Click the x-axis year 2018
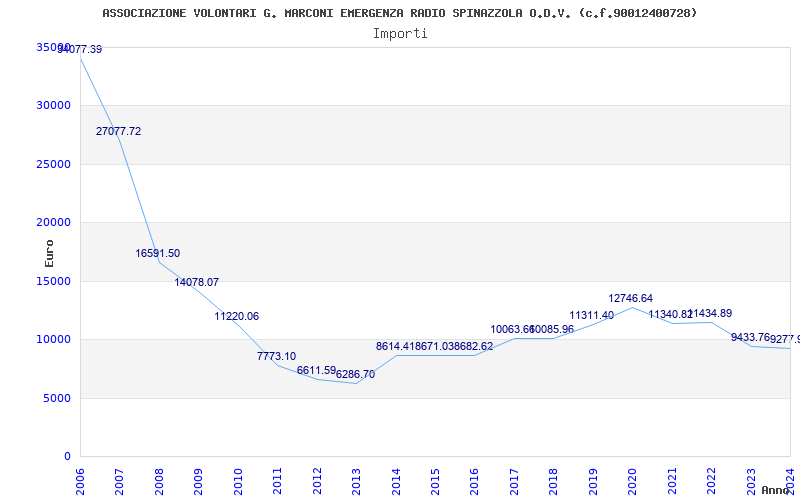The width and height of the screenshot is (800, 500). [x=554, y=481]
